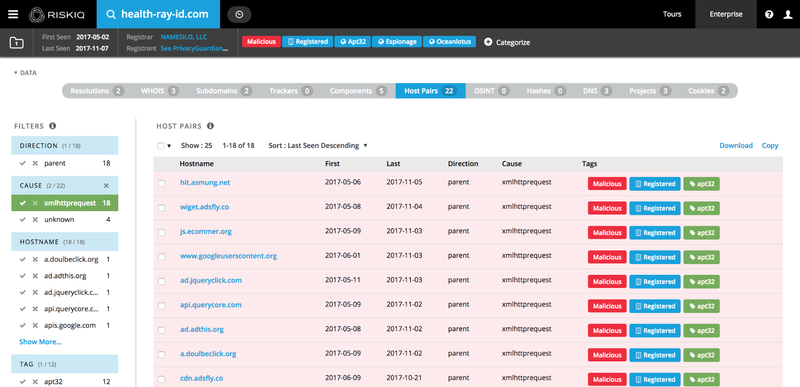Open the help question mark icon
Viewport: 800px width, 387px height.
pyautogui.click(x=769, y=14)
